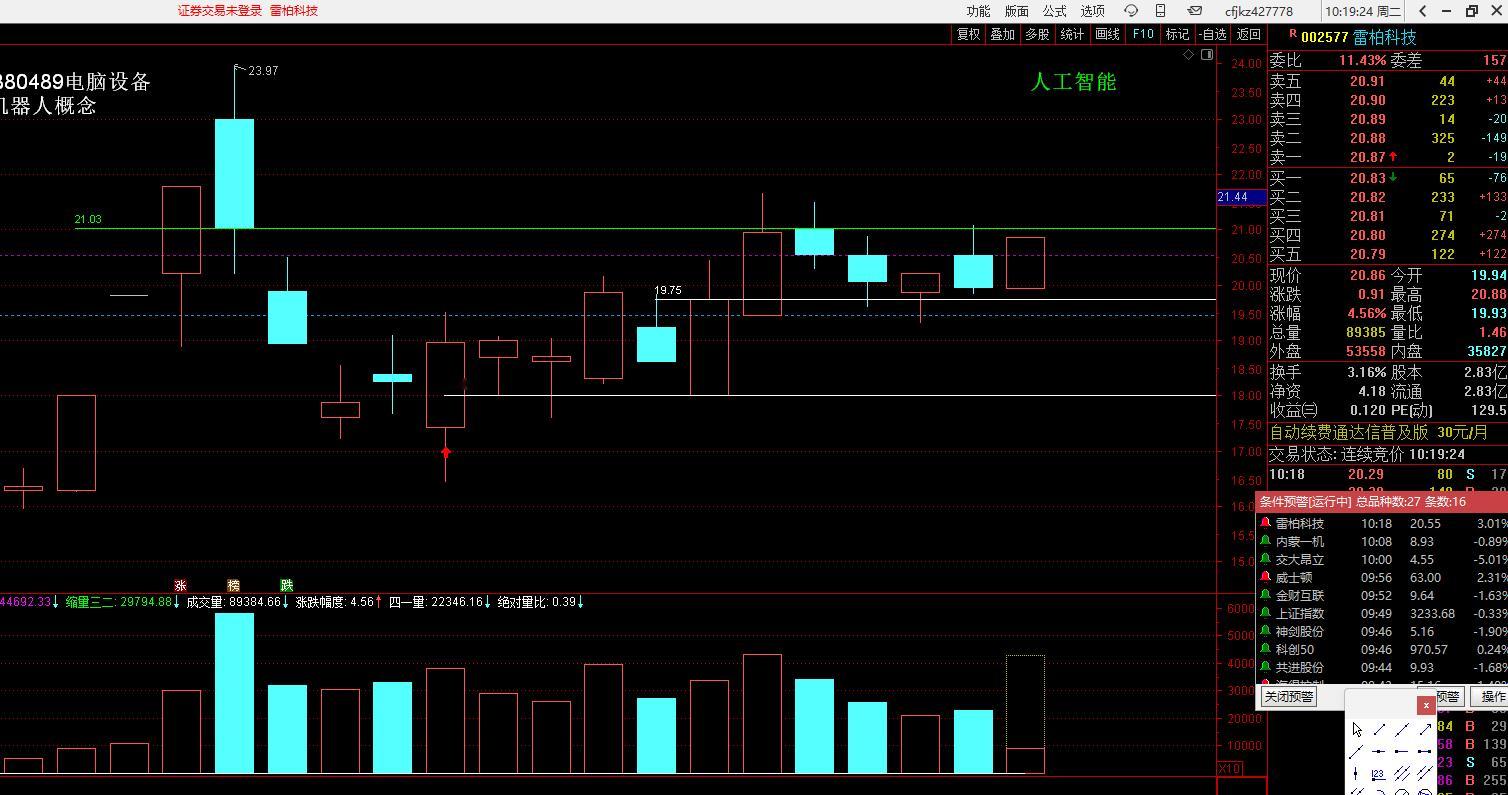
Task: Select the parallel lines drawing tool
Action: [x=1402, y=773]
